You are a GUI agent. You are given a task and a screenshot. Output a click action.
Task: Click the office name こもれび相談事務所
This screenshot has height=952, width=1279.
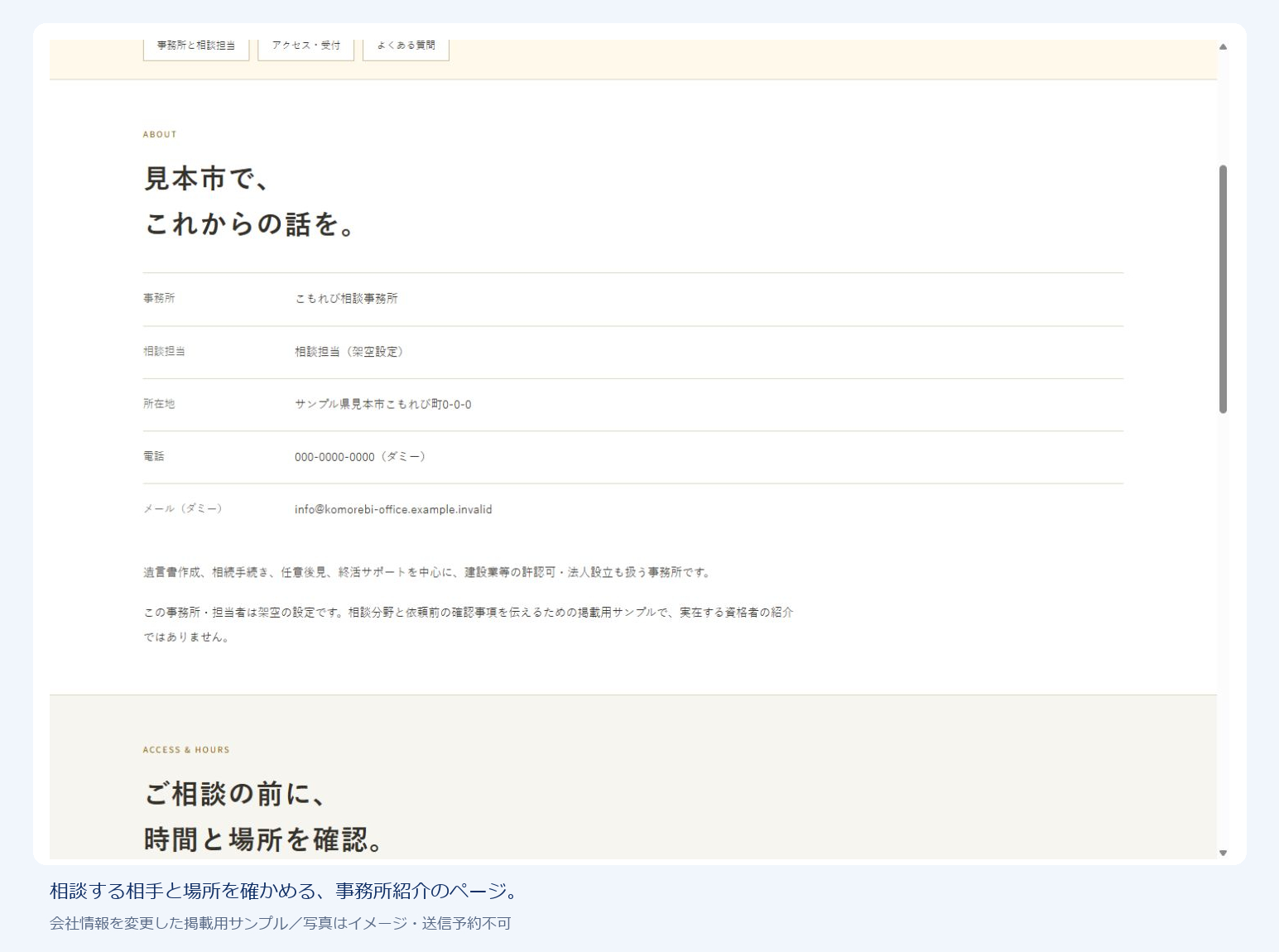pos(346,299)
